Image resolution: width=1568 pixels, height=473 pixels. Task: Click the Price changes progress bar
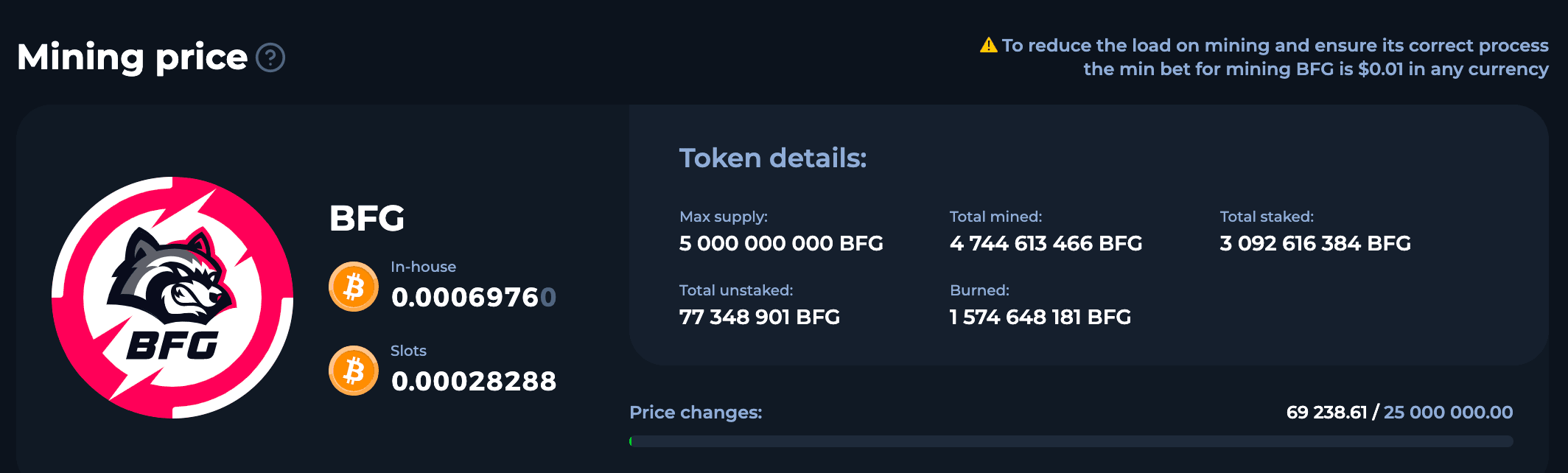click(1071, 441)
